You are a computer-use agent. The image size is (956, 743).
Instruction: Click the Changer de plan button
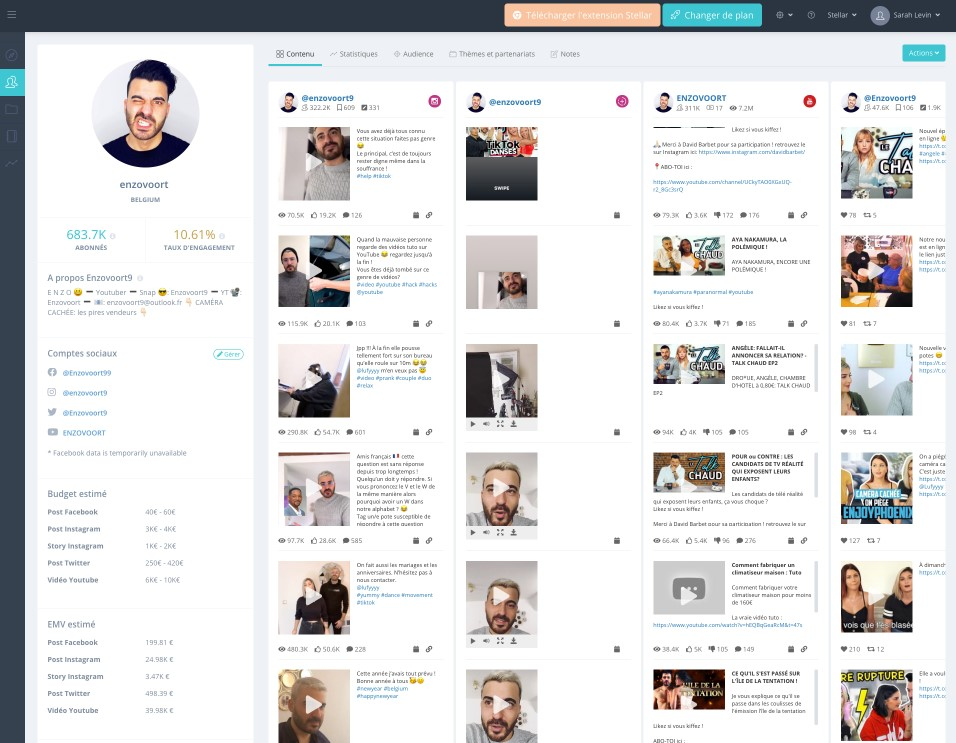tap(712, 15)
